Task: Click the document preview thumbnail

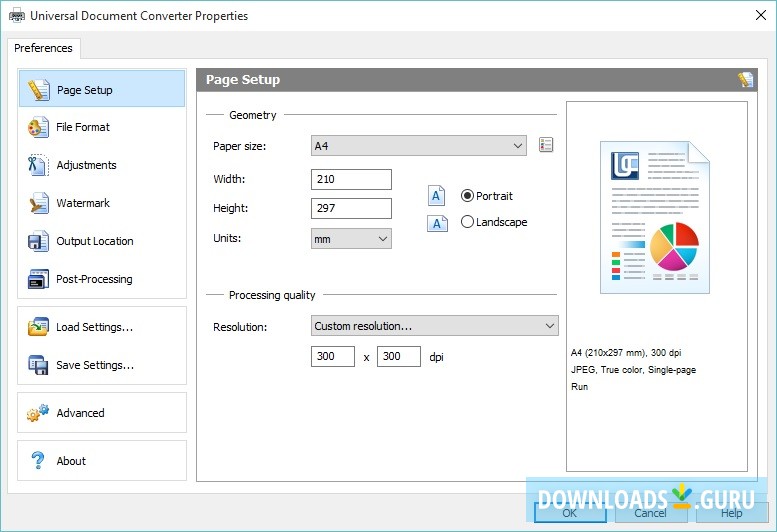Action: (x=655, y=217)
